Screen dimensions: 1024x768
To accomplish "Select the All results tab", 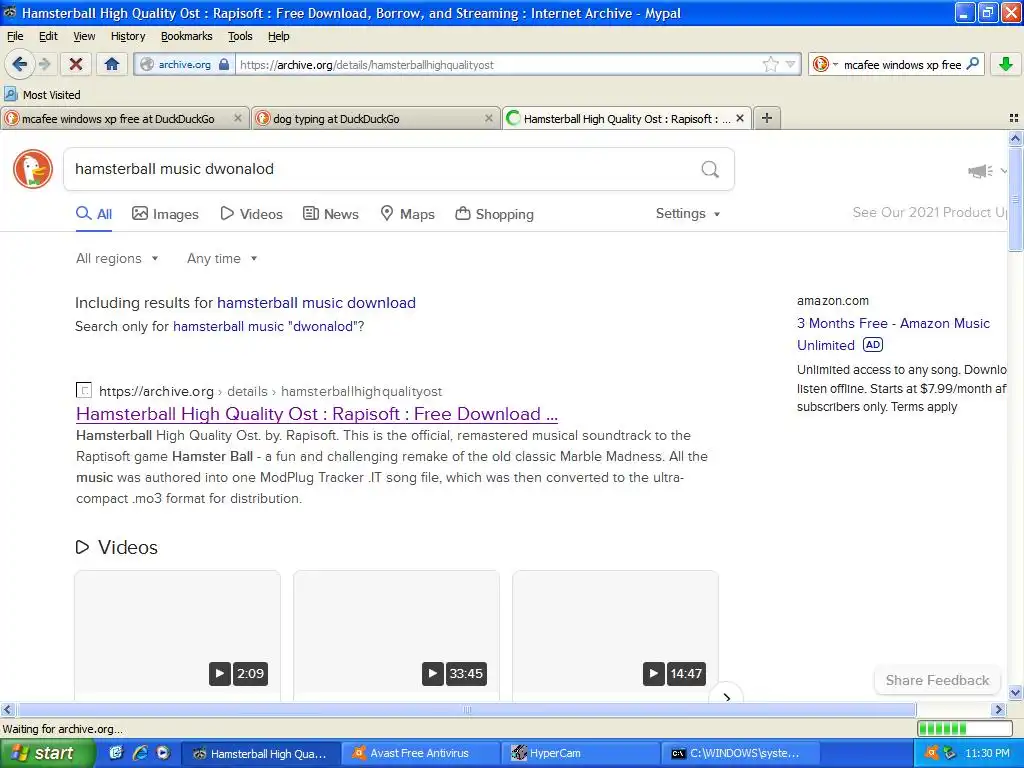I will 94,214.
